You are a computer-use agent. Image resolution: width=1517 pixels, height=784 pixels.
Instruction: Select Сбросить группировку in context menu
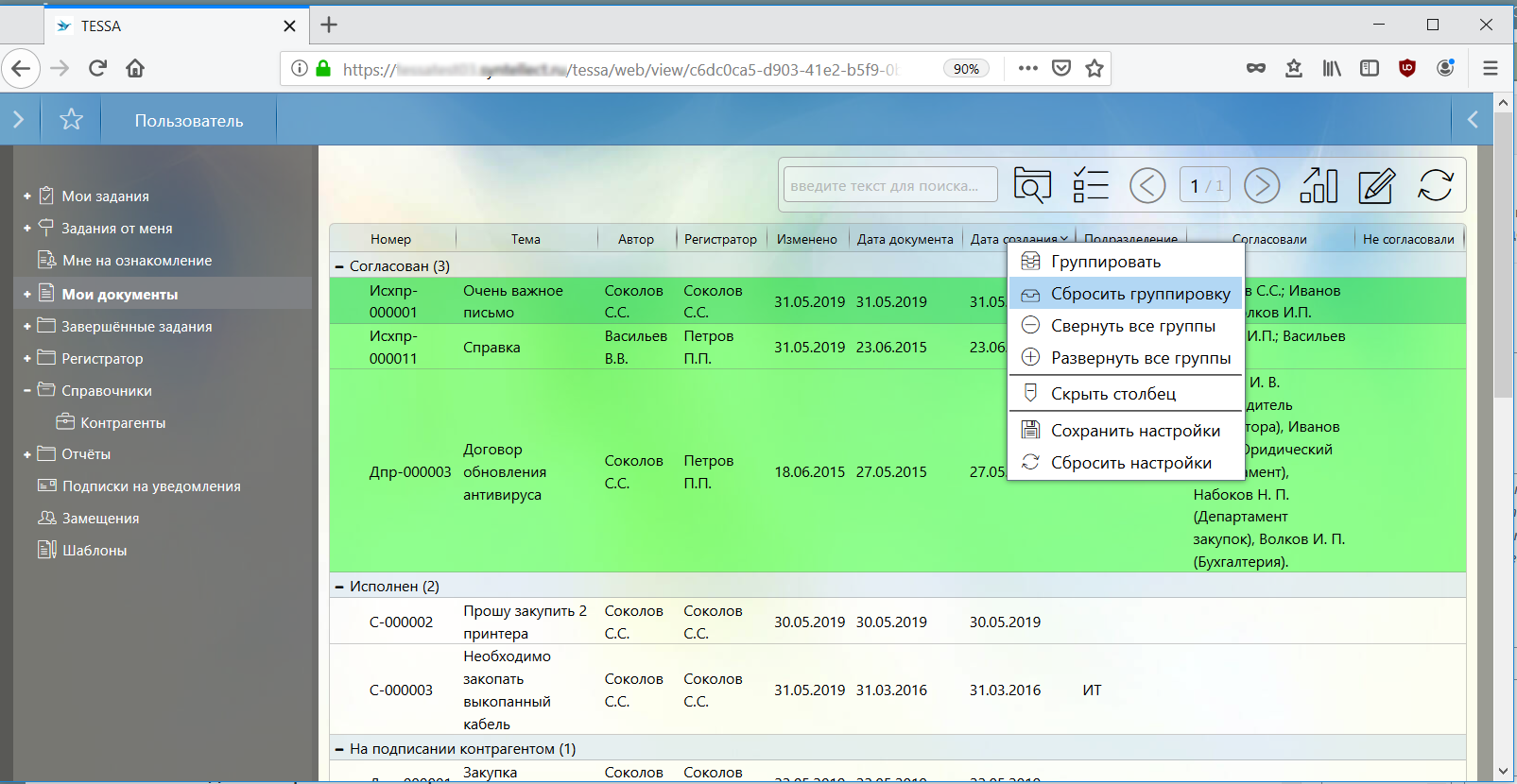(1140, 294)
